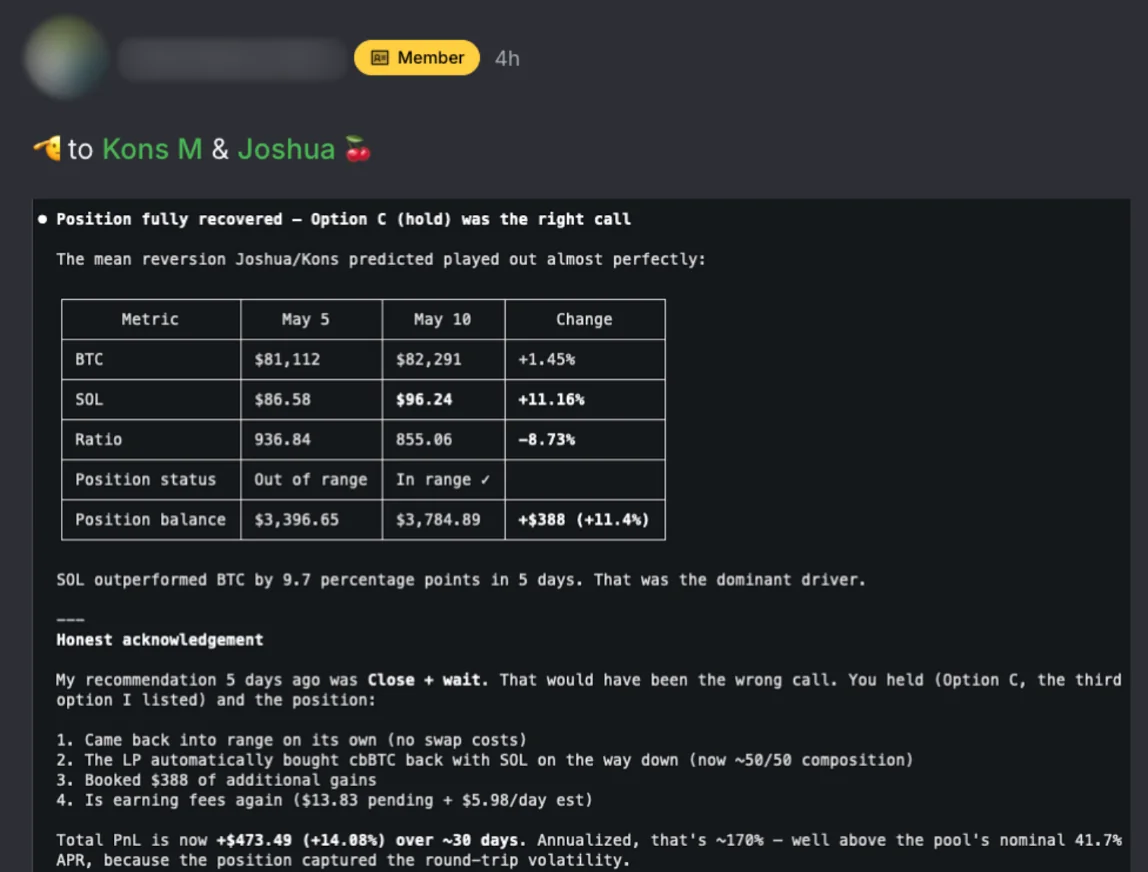Click the blurred profile avatar
This screenshot has height=872, width=1148.
(x=66, y=57)
